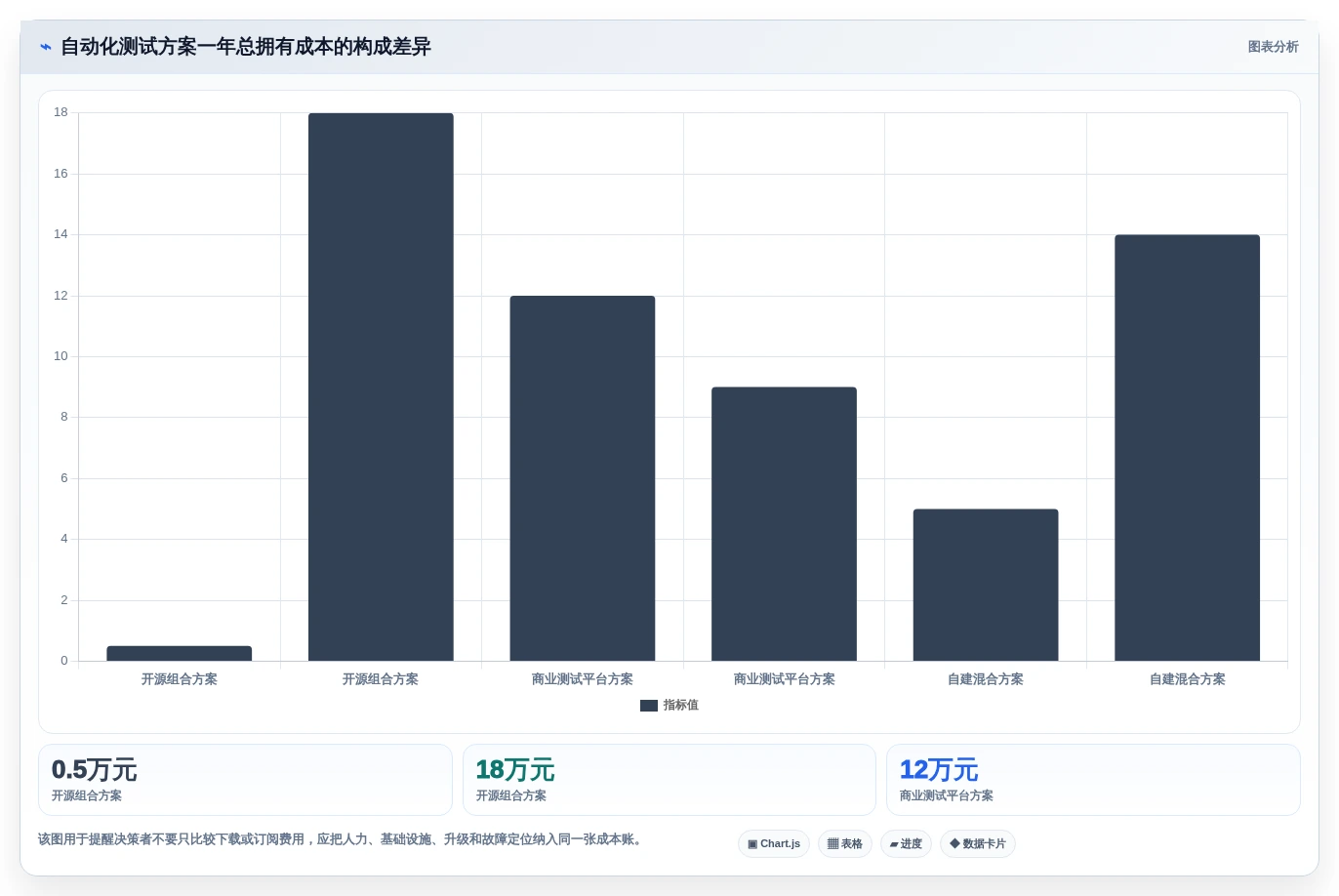Screen dimensions: 1339x896
Task: Click the 18万元 stat card
Action: tap(669, 780)
